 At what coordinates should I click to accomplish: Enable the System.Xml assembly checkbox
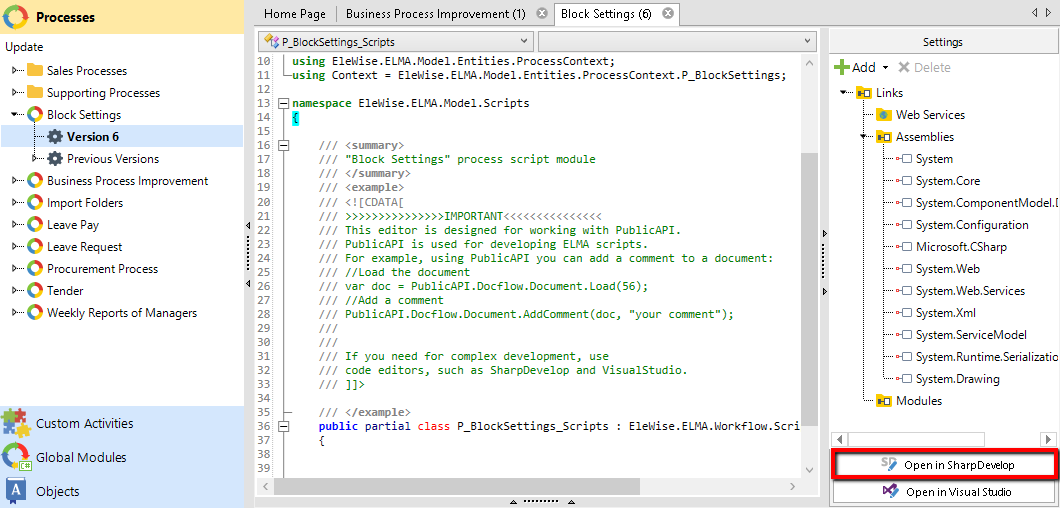(906, 313)
